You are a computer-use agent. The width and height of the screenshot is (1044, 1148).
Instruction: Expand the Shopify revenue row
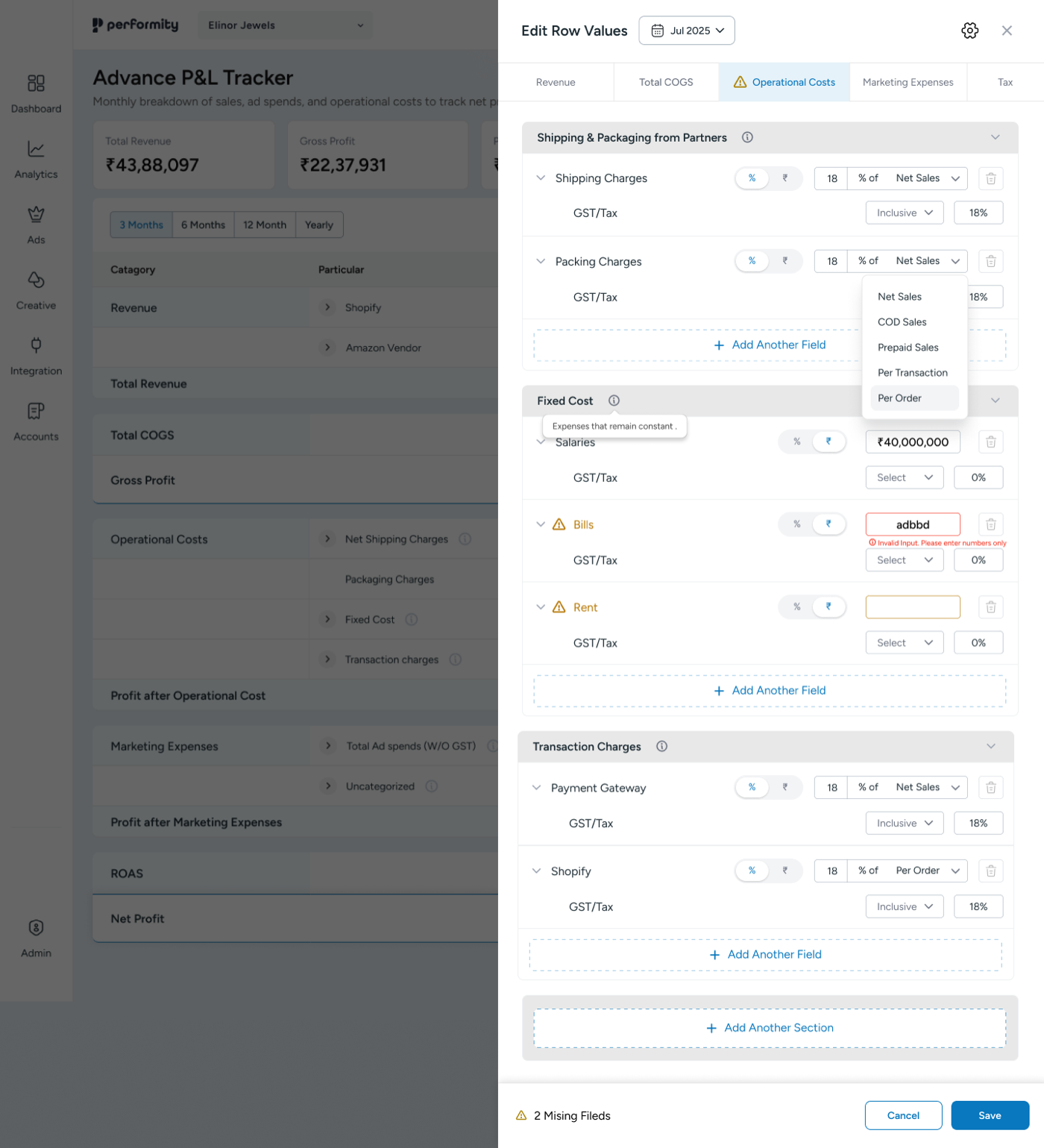tap(327, 307)
